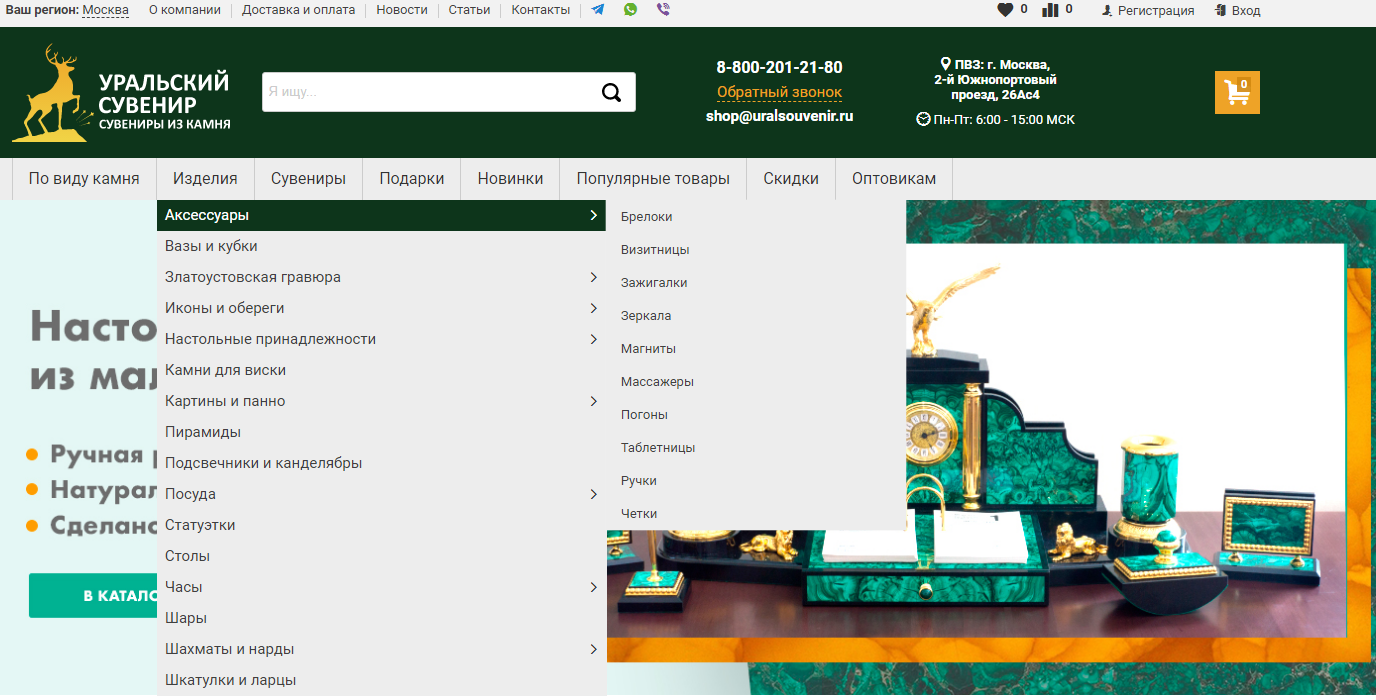Open the WhatsApp chat icon
1376x700 pixels.
click(630, 10)
